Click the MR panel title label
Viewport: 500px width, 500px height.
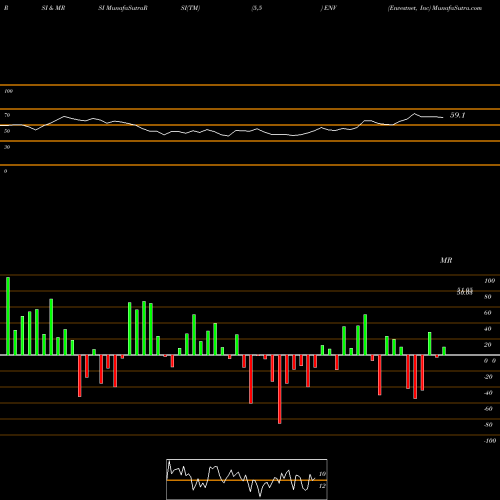(446, 260)
